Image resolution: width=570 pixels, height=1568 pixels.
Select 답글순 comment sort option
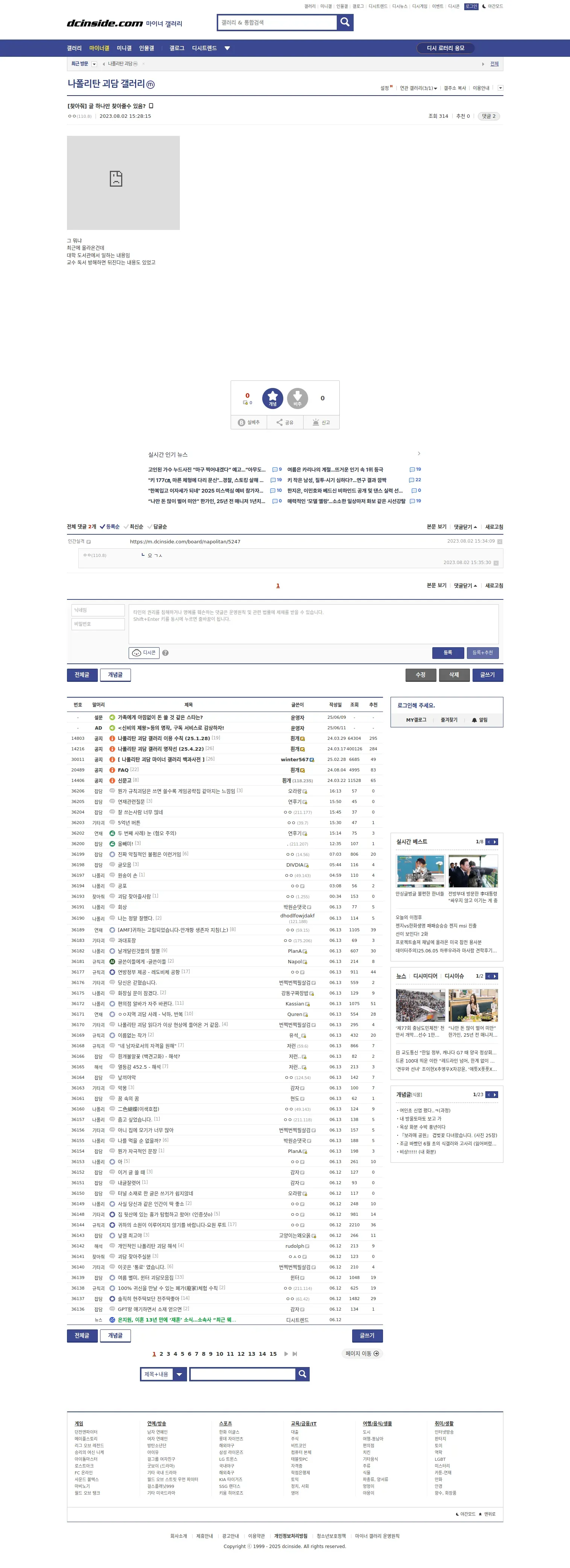click(157, 526)
